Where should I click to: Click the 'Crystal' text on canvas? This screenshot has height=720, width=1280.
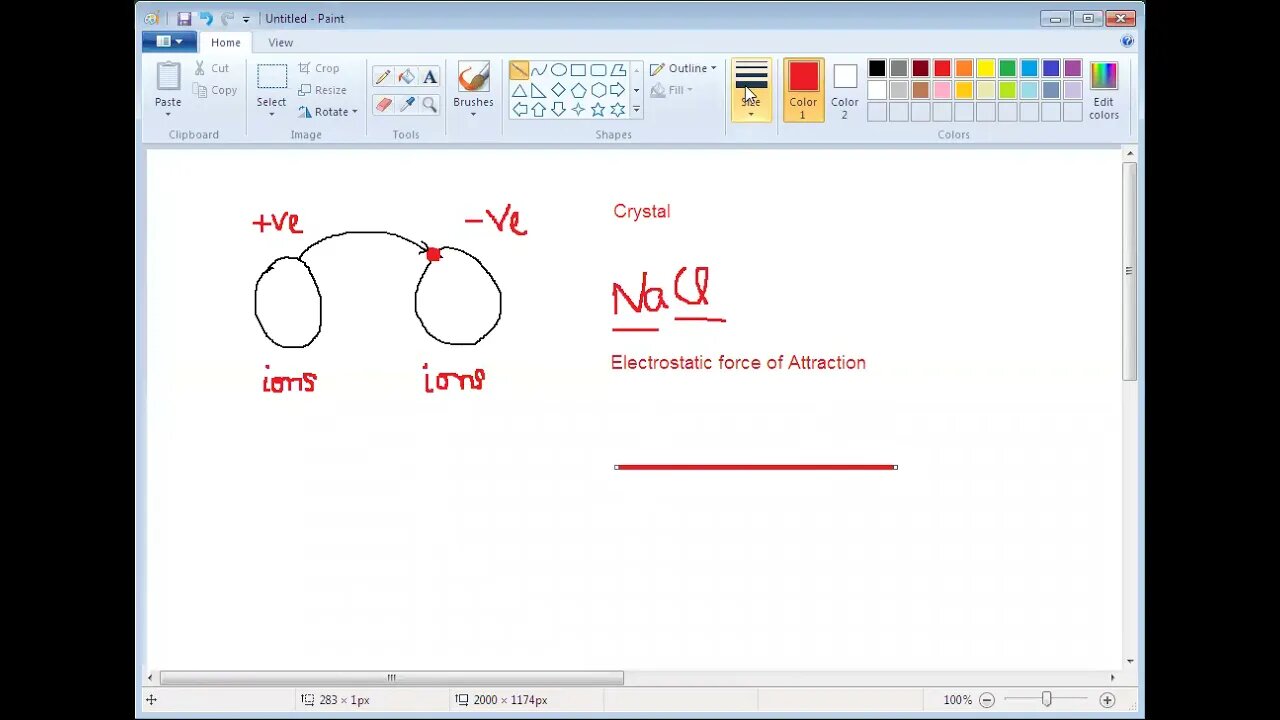point(641,212)
